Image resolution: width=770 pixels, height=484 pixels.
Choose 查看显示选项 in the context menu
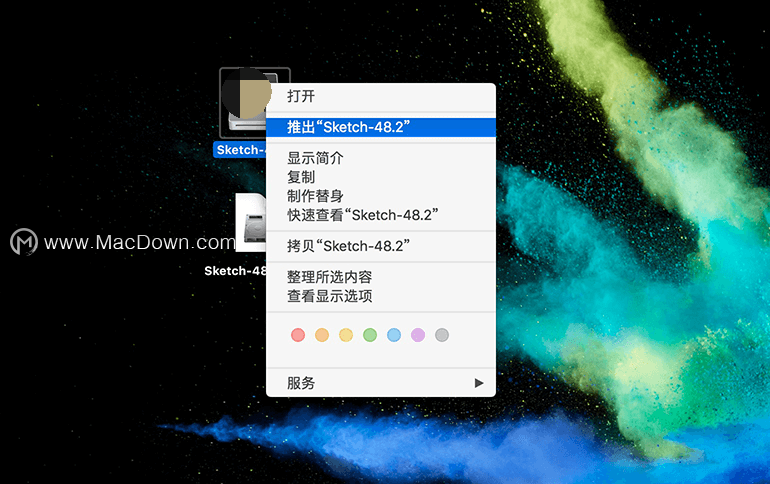[x=381, y=296]
